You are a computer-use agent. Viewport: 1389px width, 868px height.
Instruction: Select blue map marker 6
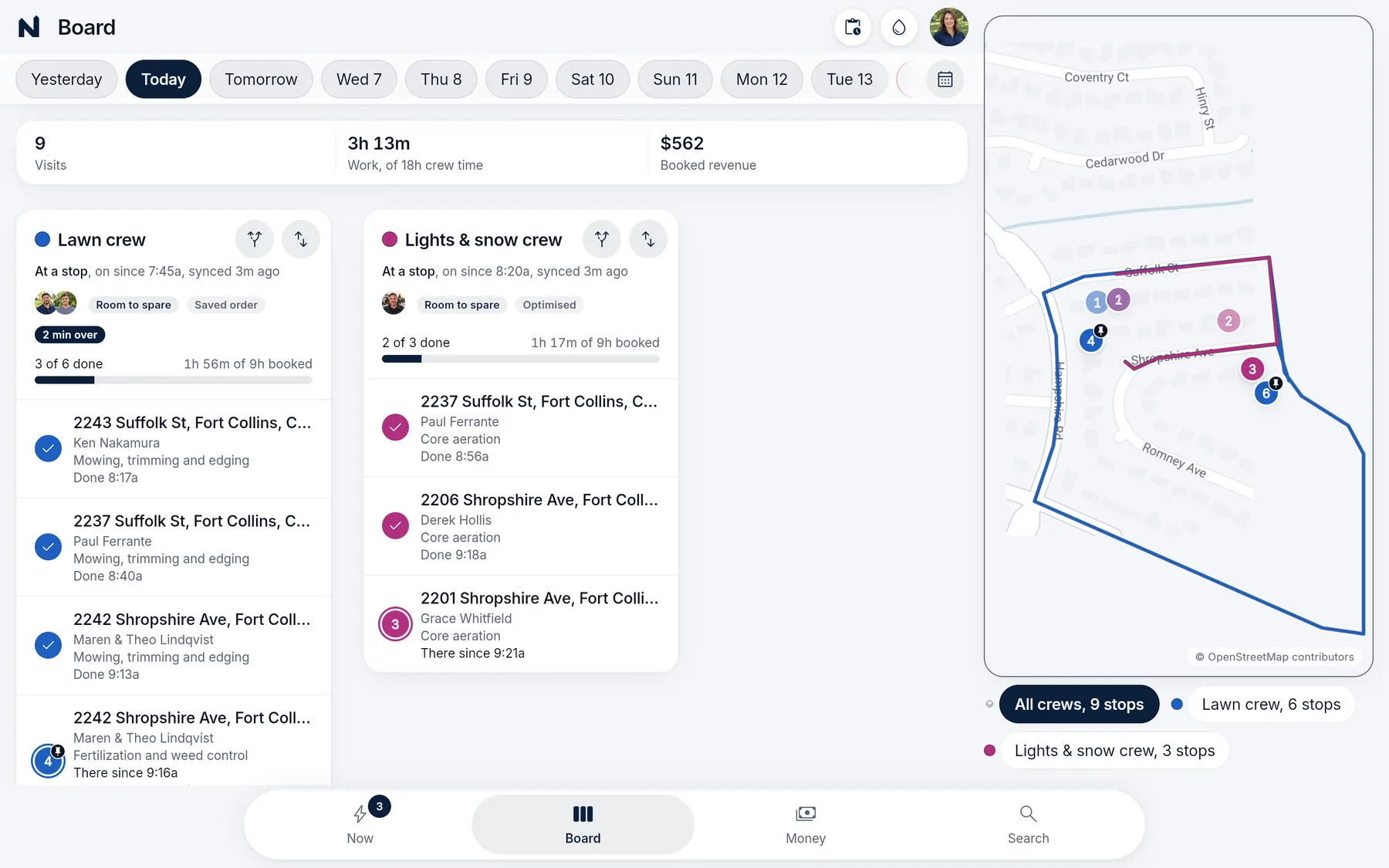[1266, 393]
